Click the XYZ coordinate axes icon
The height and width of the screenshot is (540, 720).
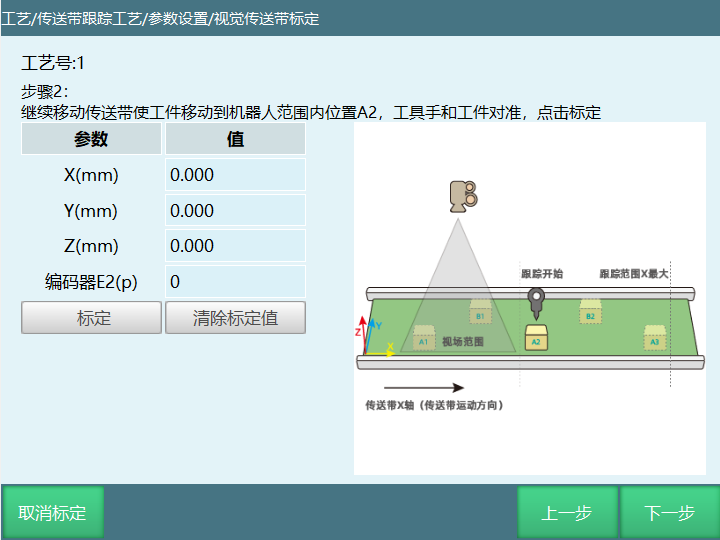pos(375,337)
